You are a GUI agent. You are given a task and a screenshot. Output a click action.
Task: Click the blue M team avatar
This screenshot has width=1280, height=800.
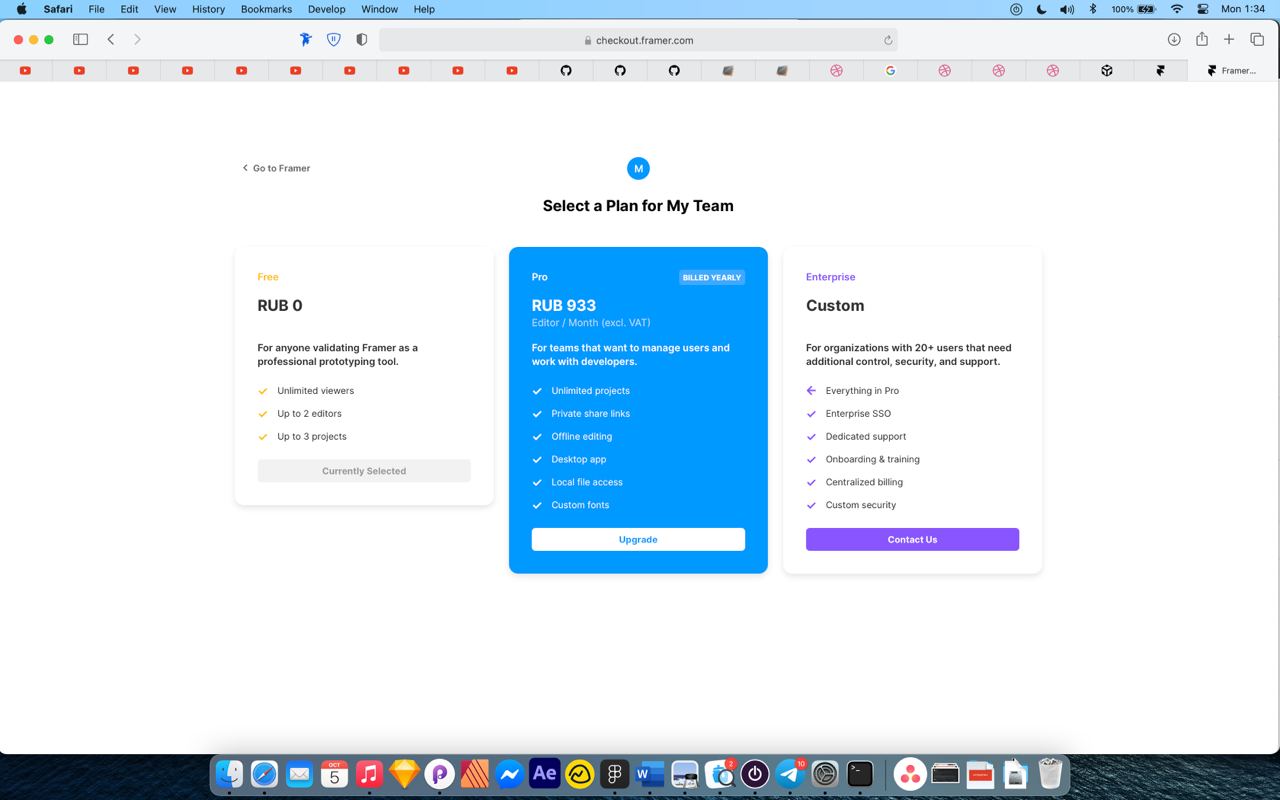(x=638, y=168)
